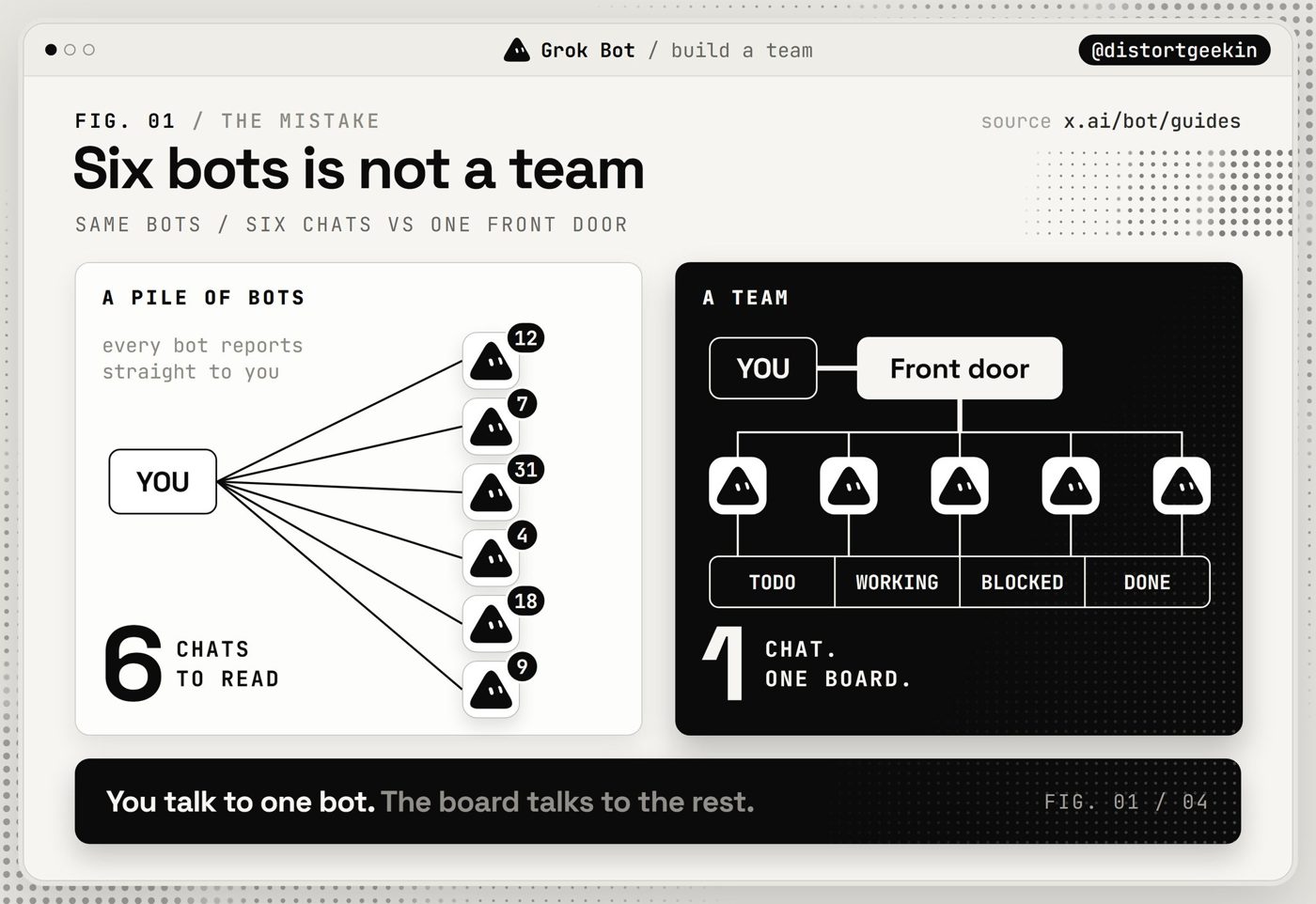Select the BLOCKED board column
Viewport: 1316px width, 904px height.
(1022, 583)
